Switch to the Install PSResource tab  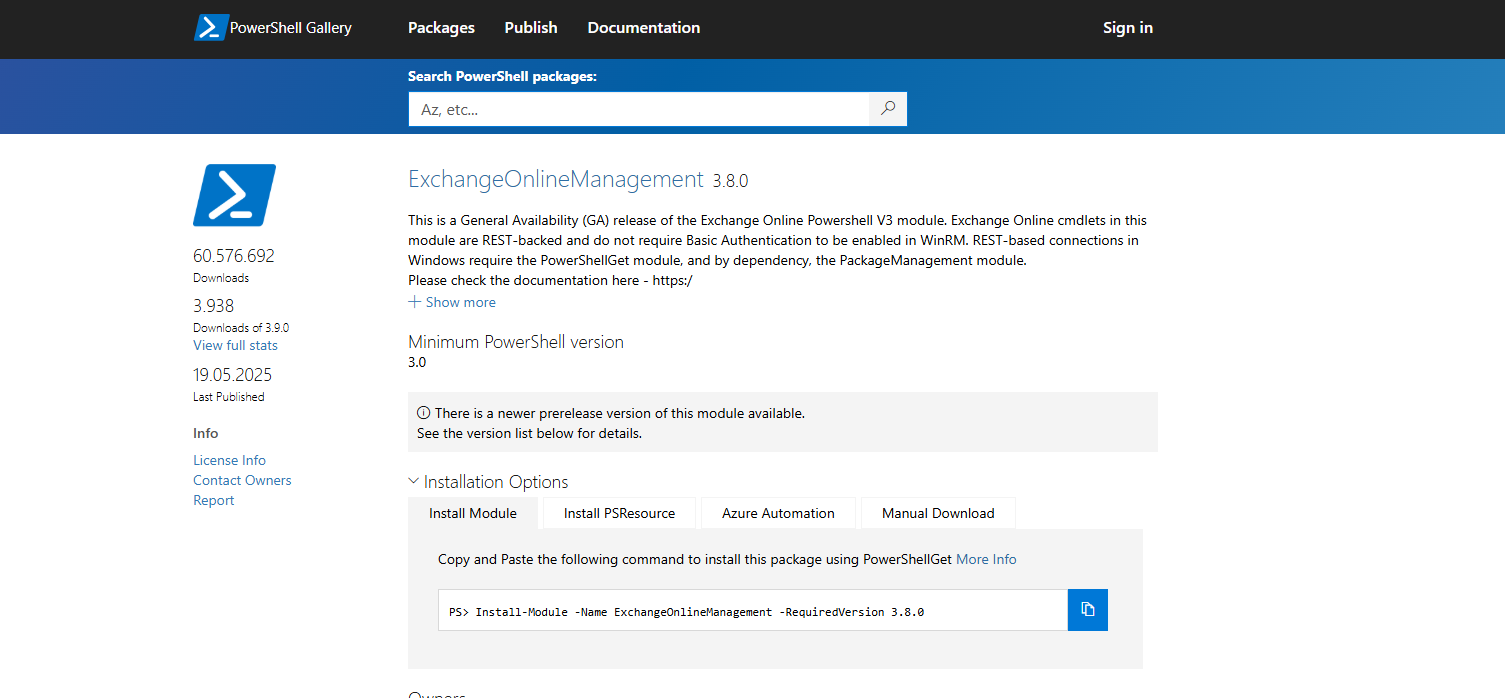point(619,513)
